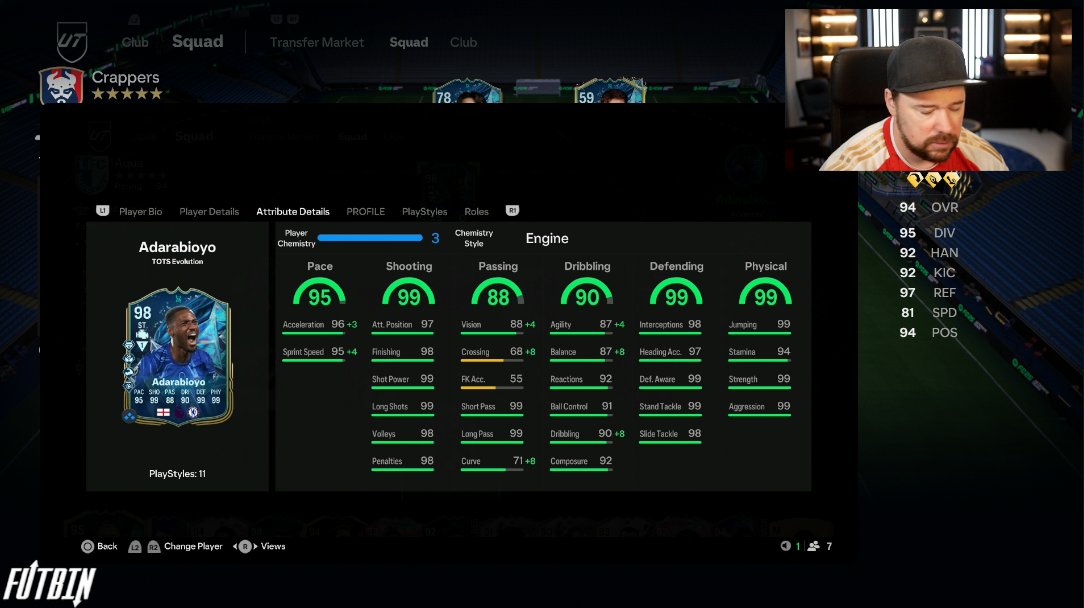The image size is (1084, 608).
Task: Click the Jumping 99 attribute row
Action: [759, 326]
